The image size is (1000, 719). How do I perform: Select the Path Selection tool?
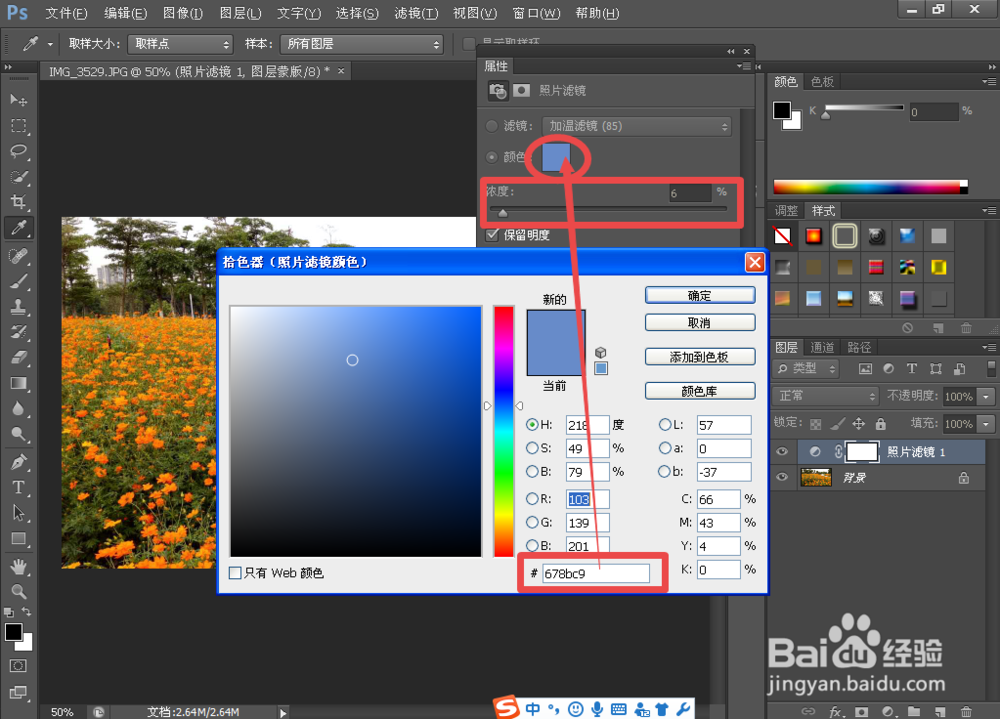click(x=18, y=513)
